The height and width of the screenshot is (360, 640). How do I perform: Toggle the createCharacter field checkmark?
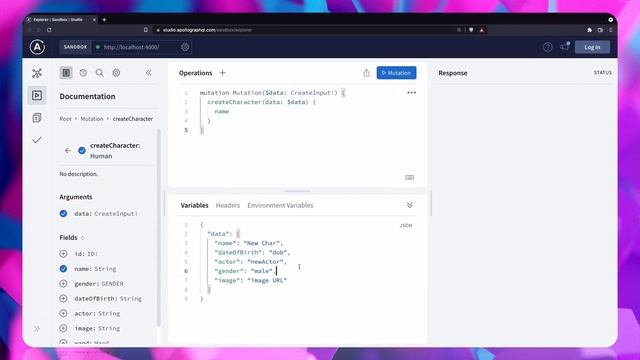coord(82,151)
